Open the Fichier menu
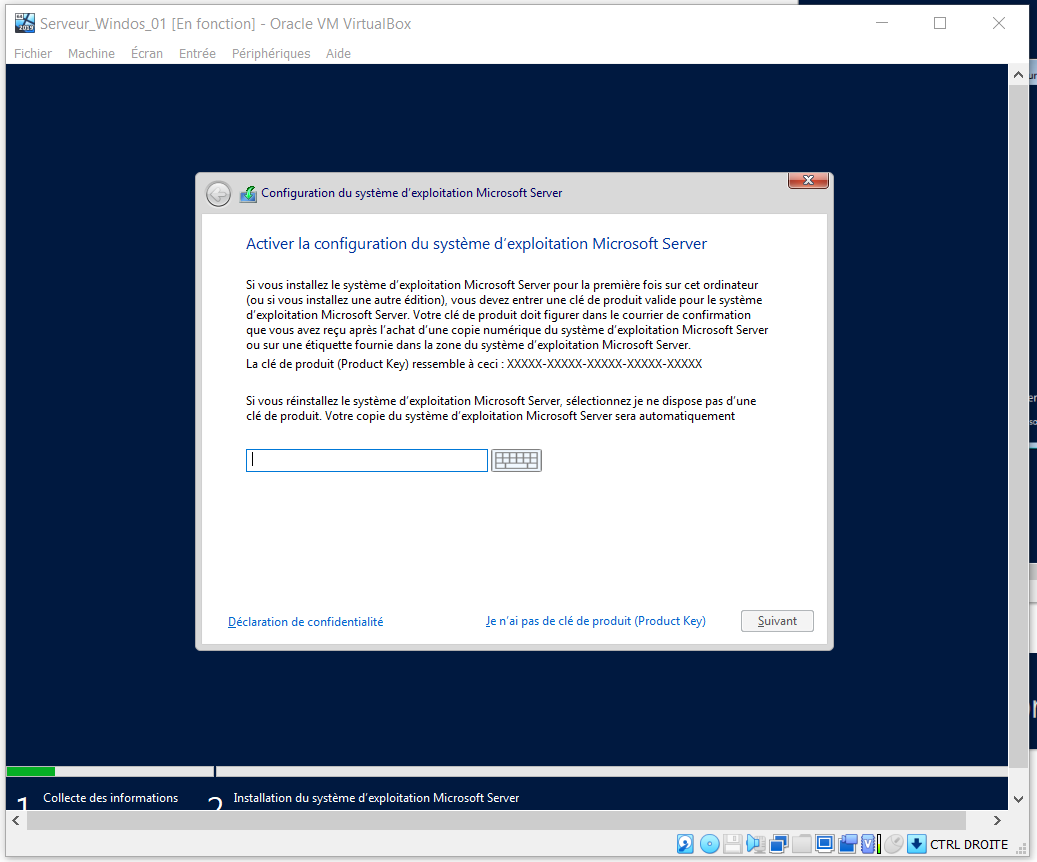Viewport: 1037px width, 862px height. click(33, 53)
